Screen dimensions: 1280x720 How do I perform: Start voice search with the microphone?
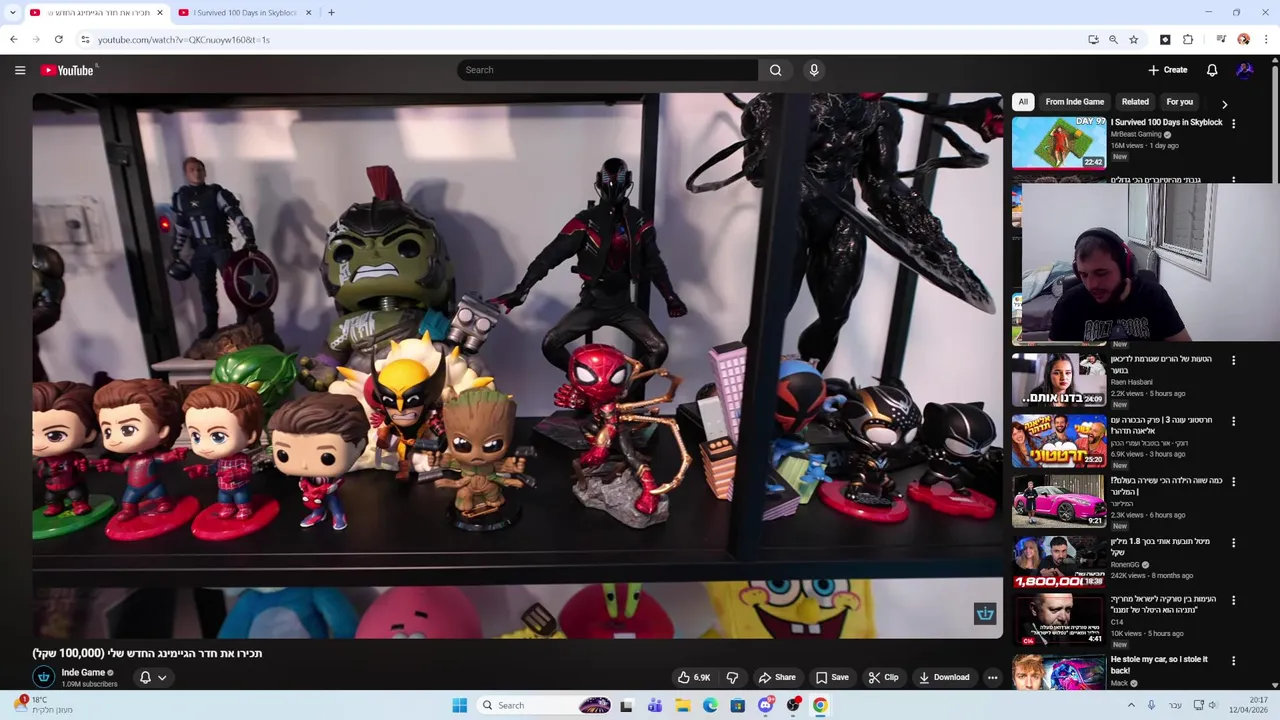[x=814, y=70]
